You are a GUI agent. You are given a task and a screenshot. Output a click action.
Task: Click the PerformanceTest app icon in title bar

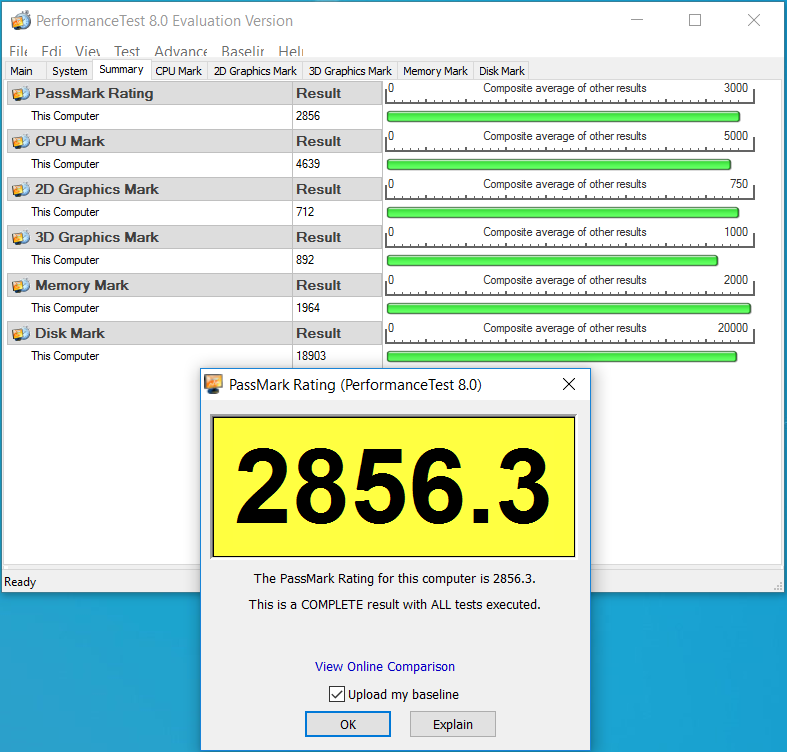(21, 21)
